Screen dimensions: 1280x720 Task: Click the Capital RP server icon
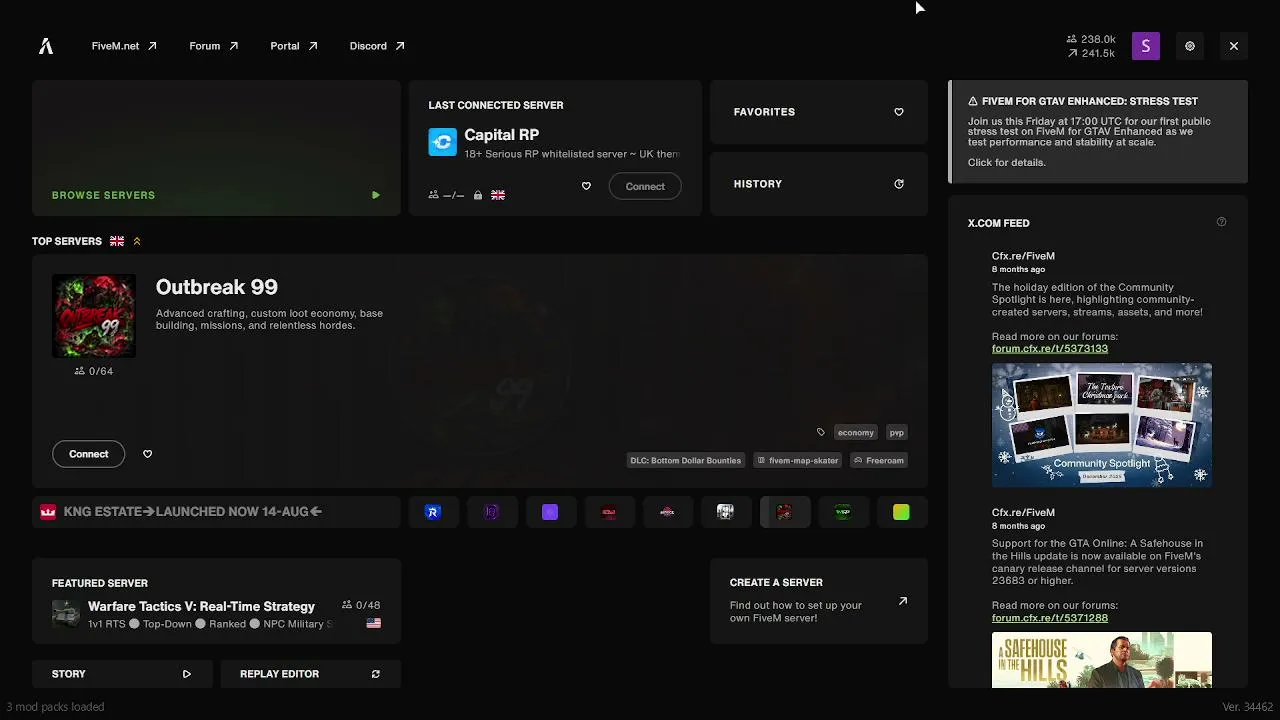tap(442, 142)
